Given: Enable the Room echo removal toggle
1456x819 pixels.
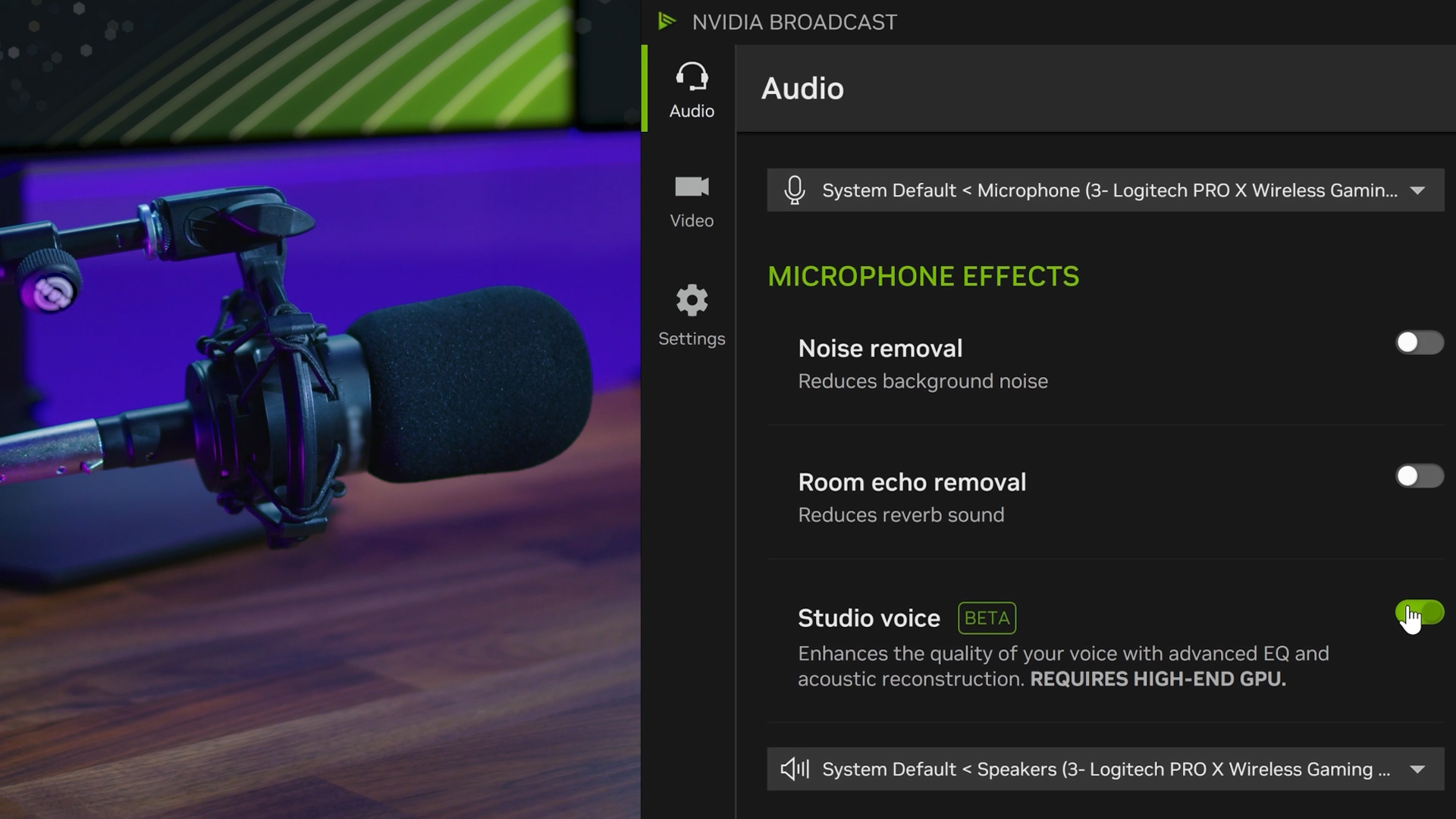Looking at the screenshot, I should 1419,476.
